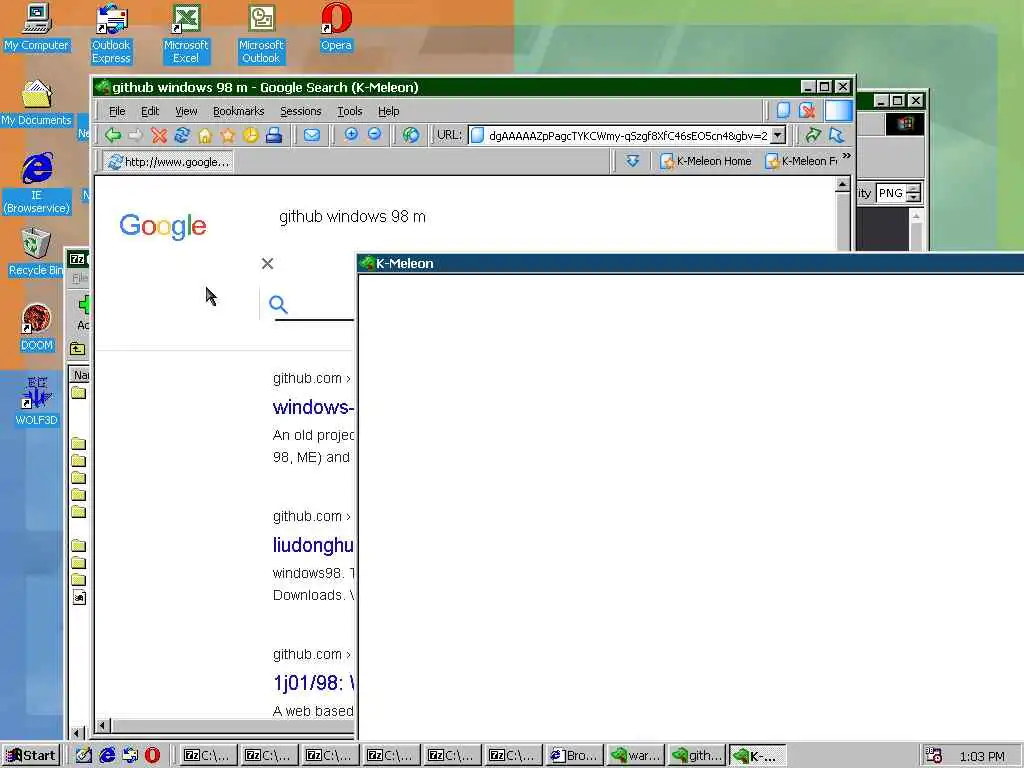Open the 'liudonghu' search result link
Viewport: 1024px width, 768px height.
pyautogui.click(x=313, y=545)
